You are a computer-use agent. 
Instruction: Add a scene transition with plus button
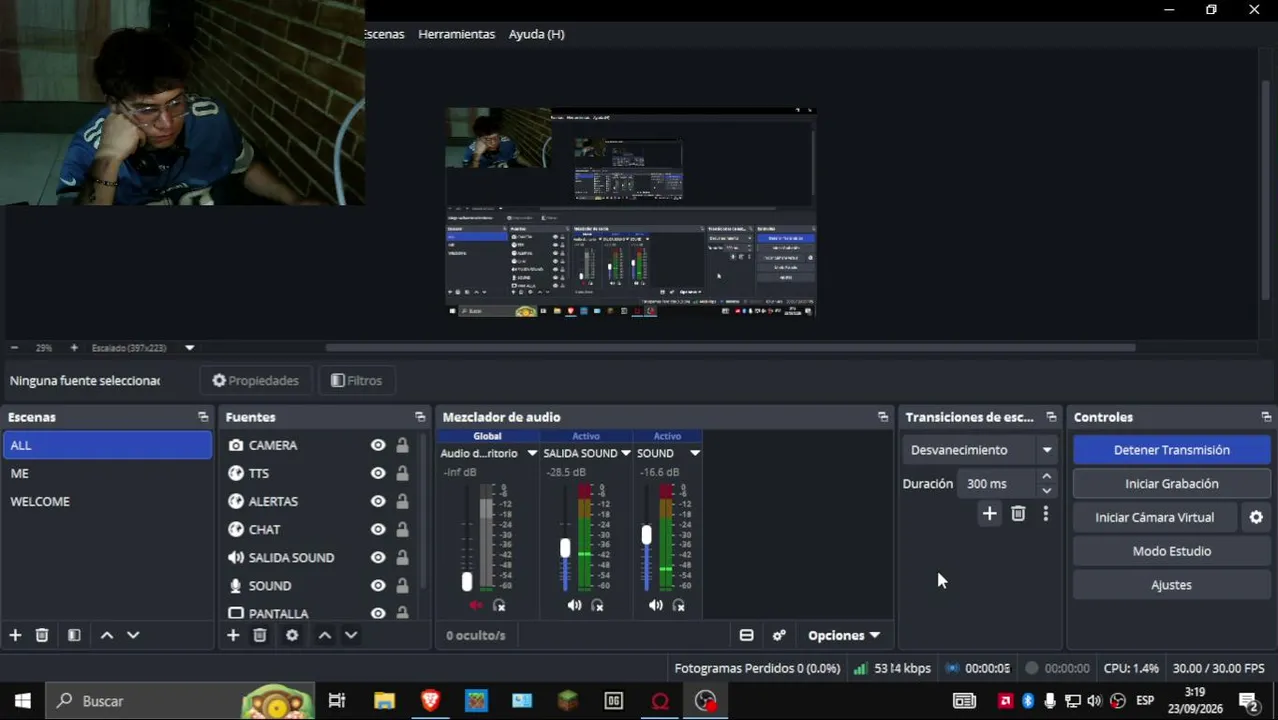click(989, 513)
